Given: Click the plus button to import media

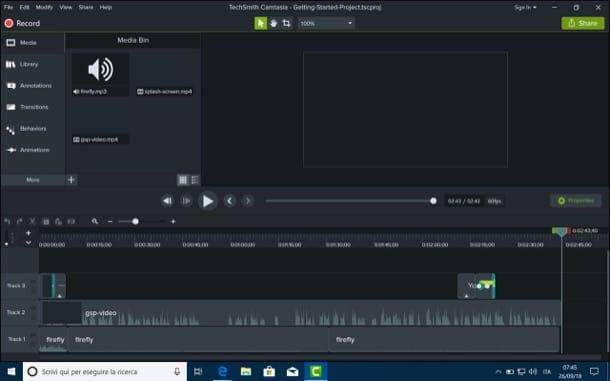Looking at the screenshot, I should 71,180.
